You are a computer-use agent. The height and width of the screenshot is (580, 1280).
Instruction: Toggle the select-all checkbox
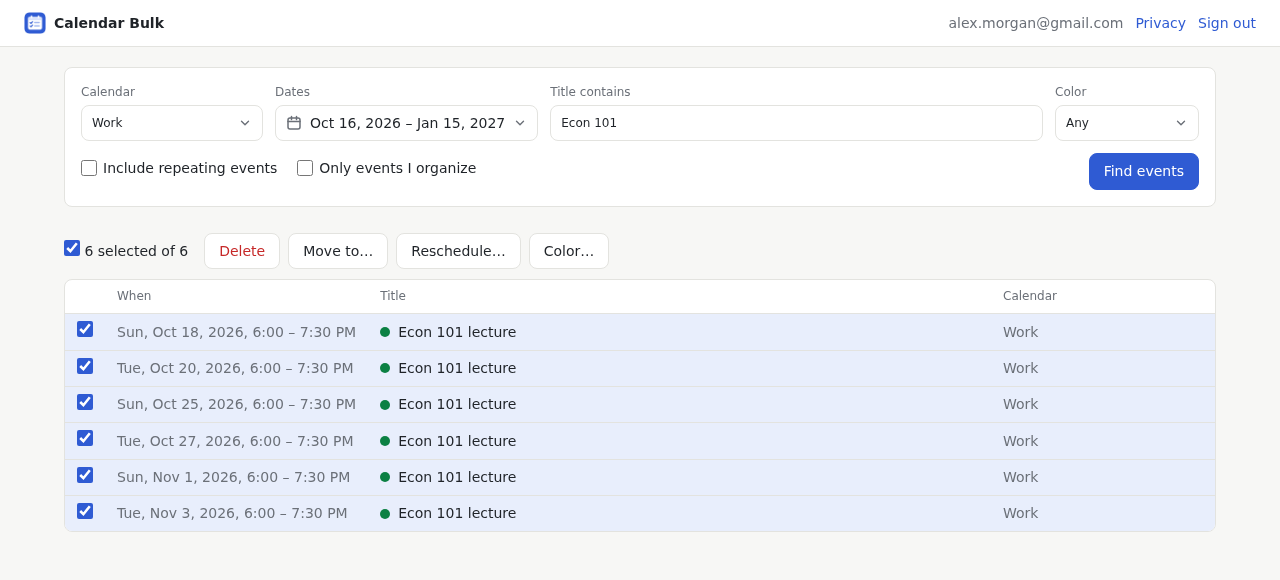tap(72, 248)
